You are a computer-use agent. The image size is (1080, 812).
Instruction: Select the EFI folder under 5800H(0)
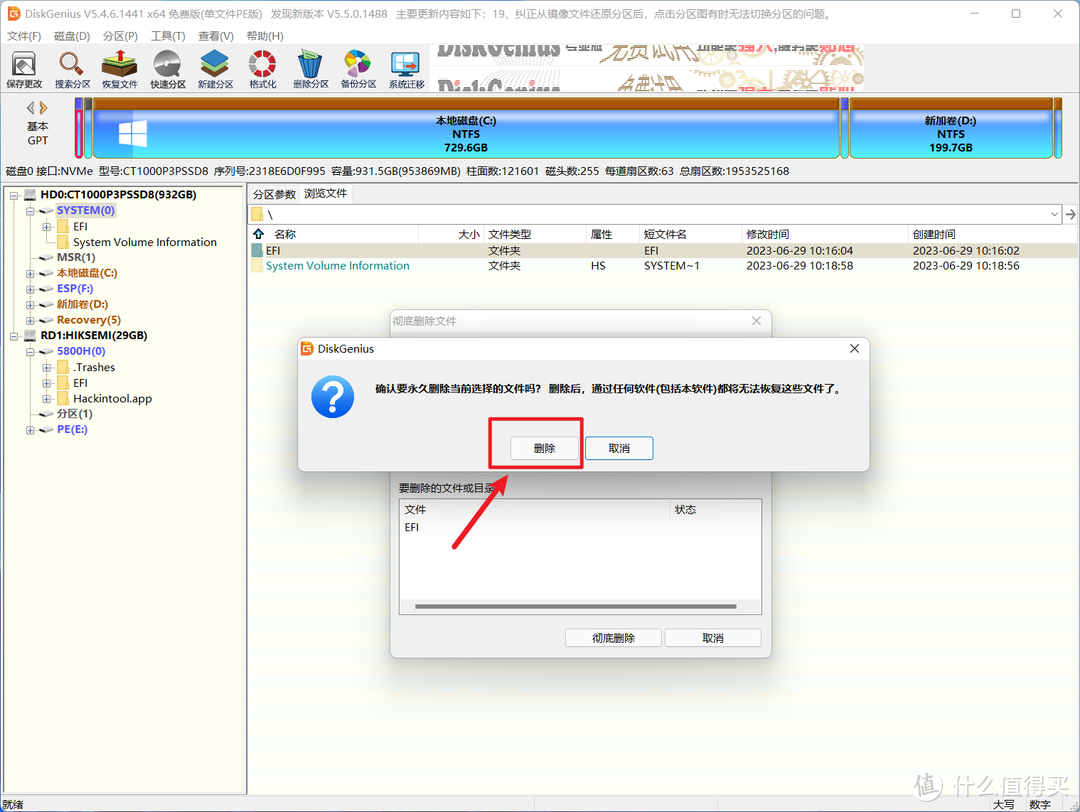pos(81,383)
